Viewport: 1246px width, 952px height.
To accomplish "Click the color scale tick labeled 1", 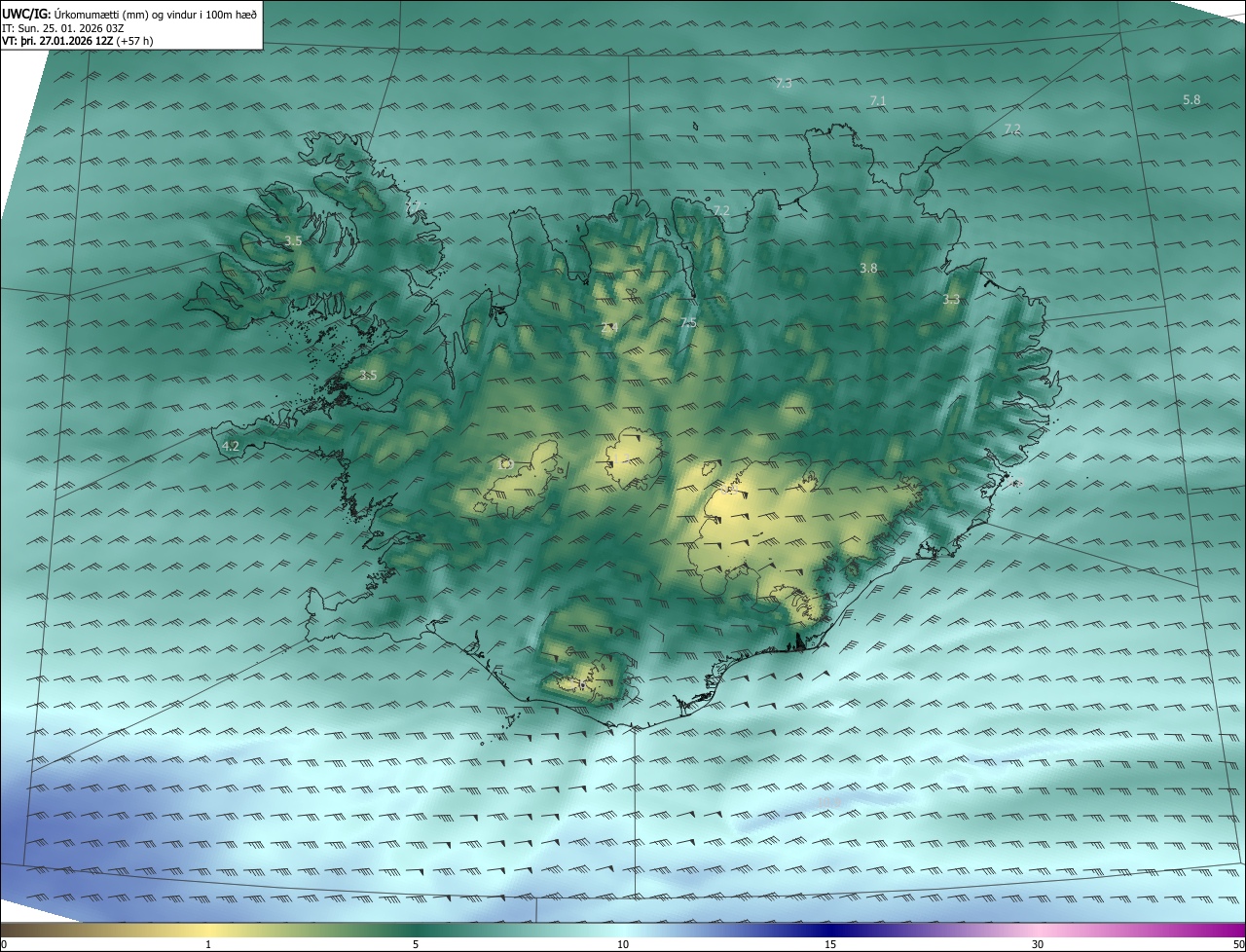I will pyautogui.click(x=208, y=944).
